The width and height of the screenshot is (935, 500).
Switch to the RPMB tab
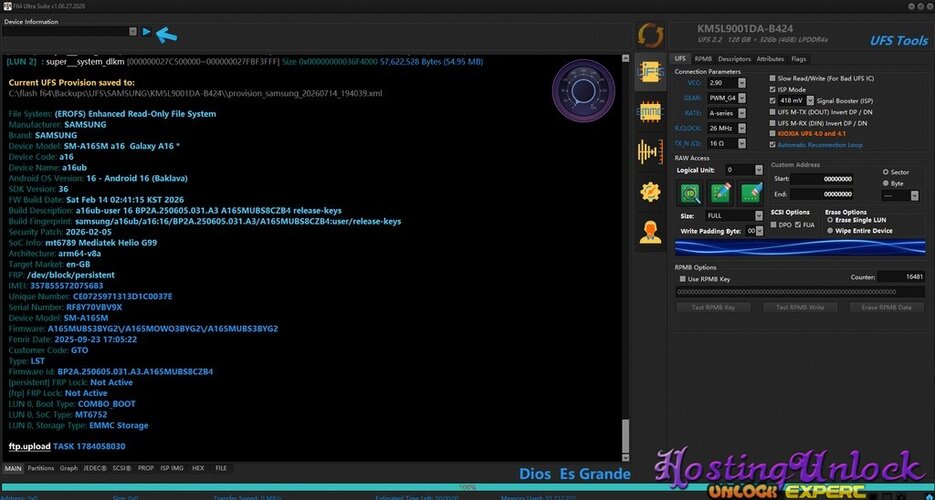pyautogui.click(x=703, y=59)
